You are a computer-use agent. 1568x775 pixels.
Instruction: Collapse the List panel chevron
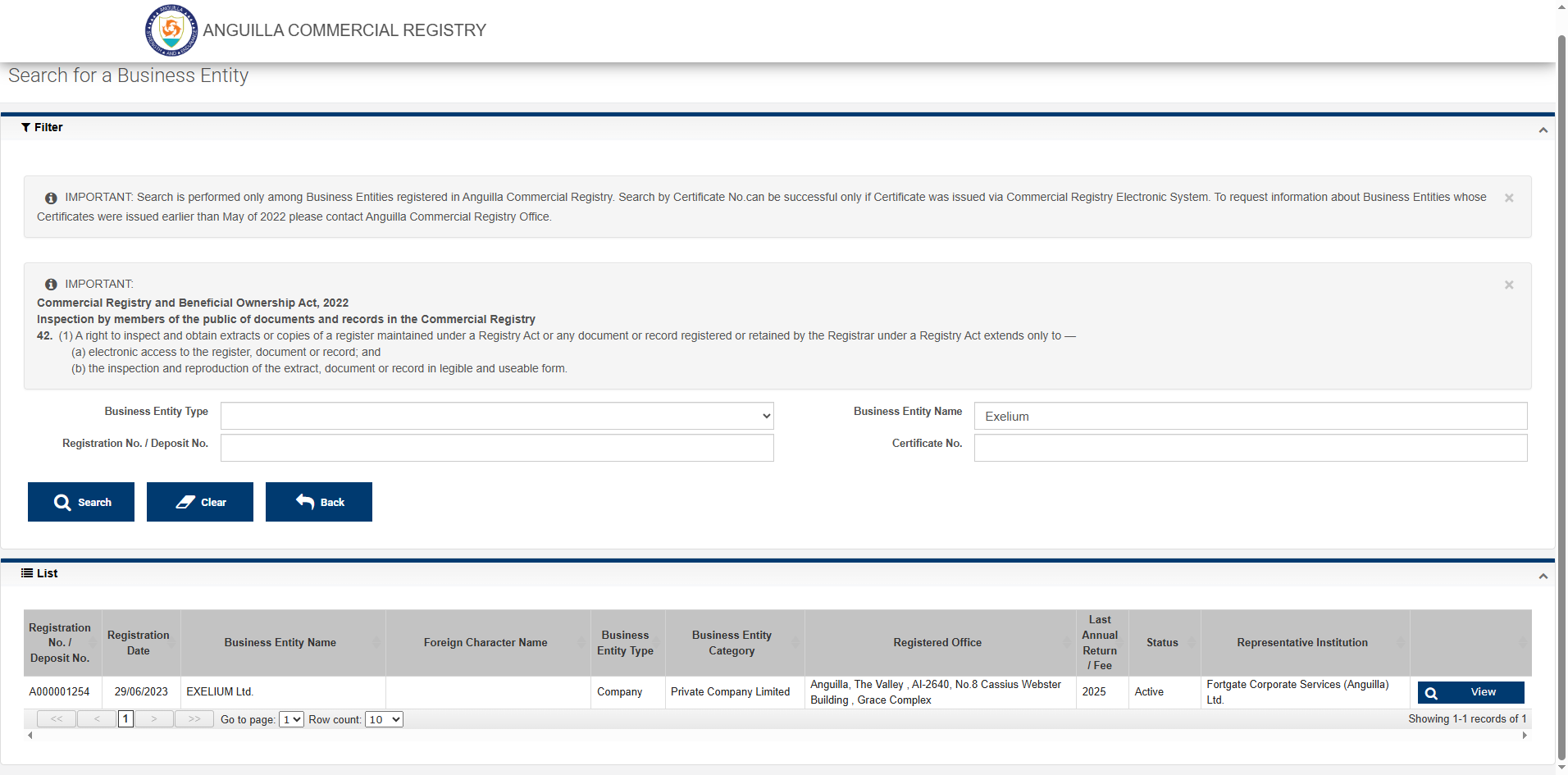1543,576
